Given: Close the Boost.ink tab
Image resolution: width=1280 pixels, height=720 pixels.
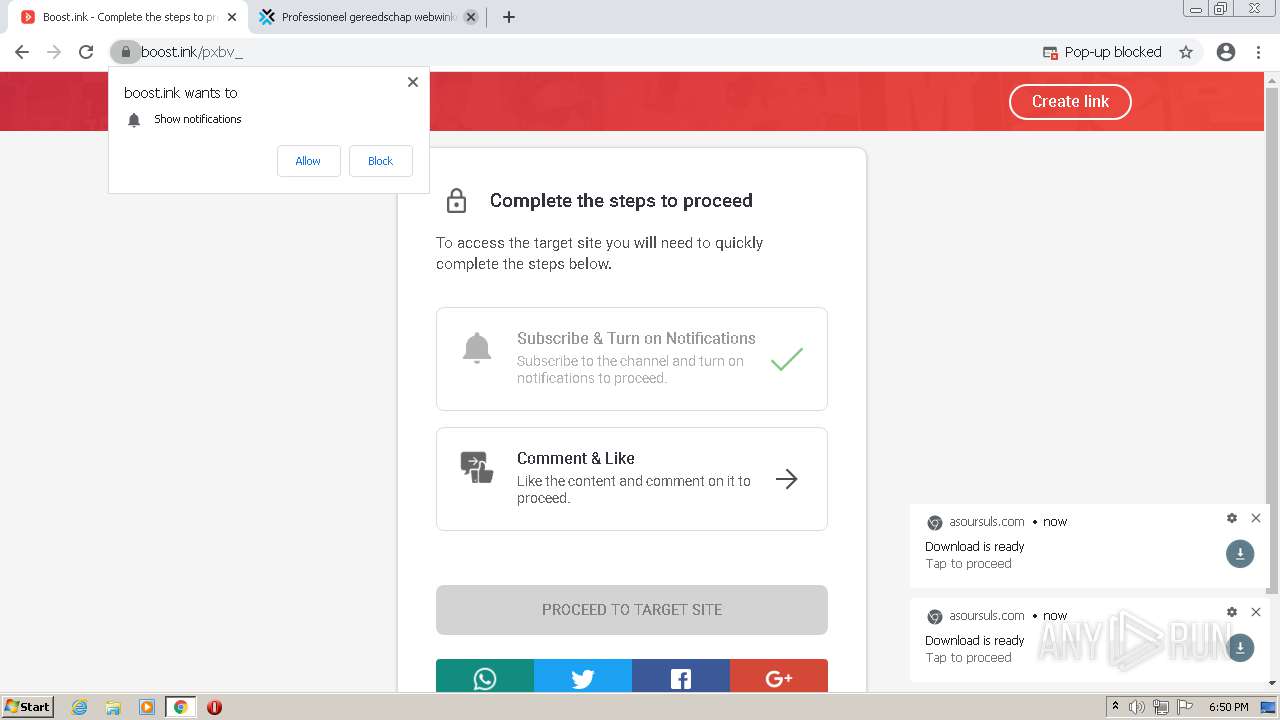Looking at the screenshot, I should (x=232, y=17).
